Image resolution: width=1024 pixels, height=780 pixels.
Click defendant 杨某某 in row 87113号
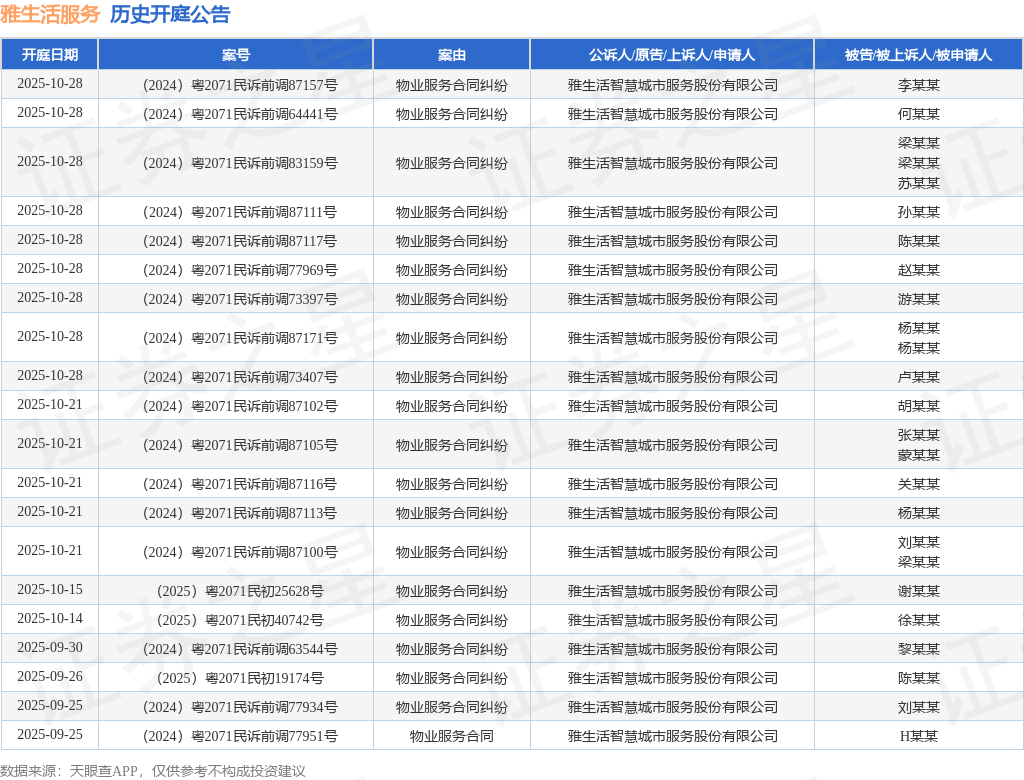tap(918, 513)
